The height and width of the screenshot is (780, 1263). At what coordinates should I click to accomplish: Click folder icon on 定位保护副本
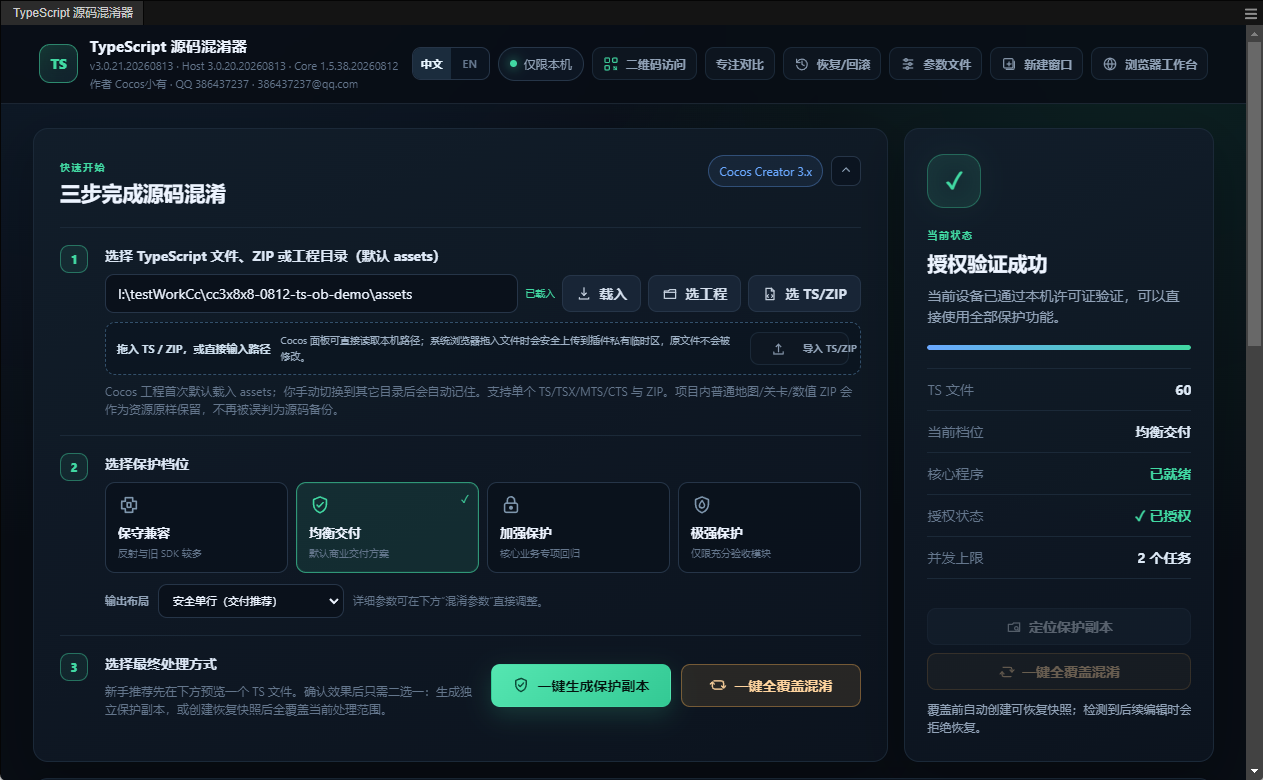click(1014, 627)
